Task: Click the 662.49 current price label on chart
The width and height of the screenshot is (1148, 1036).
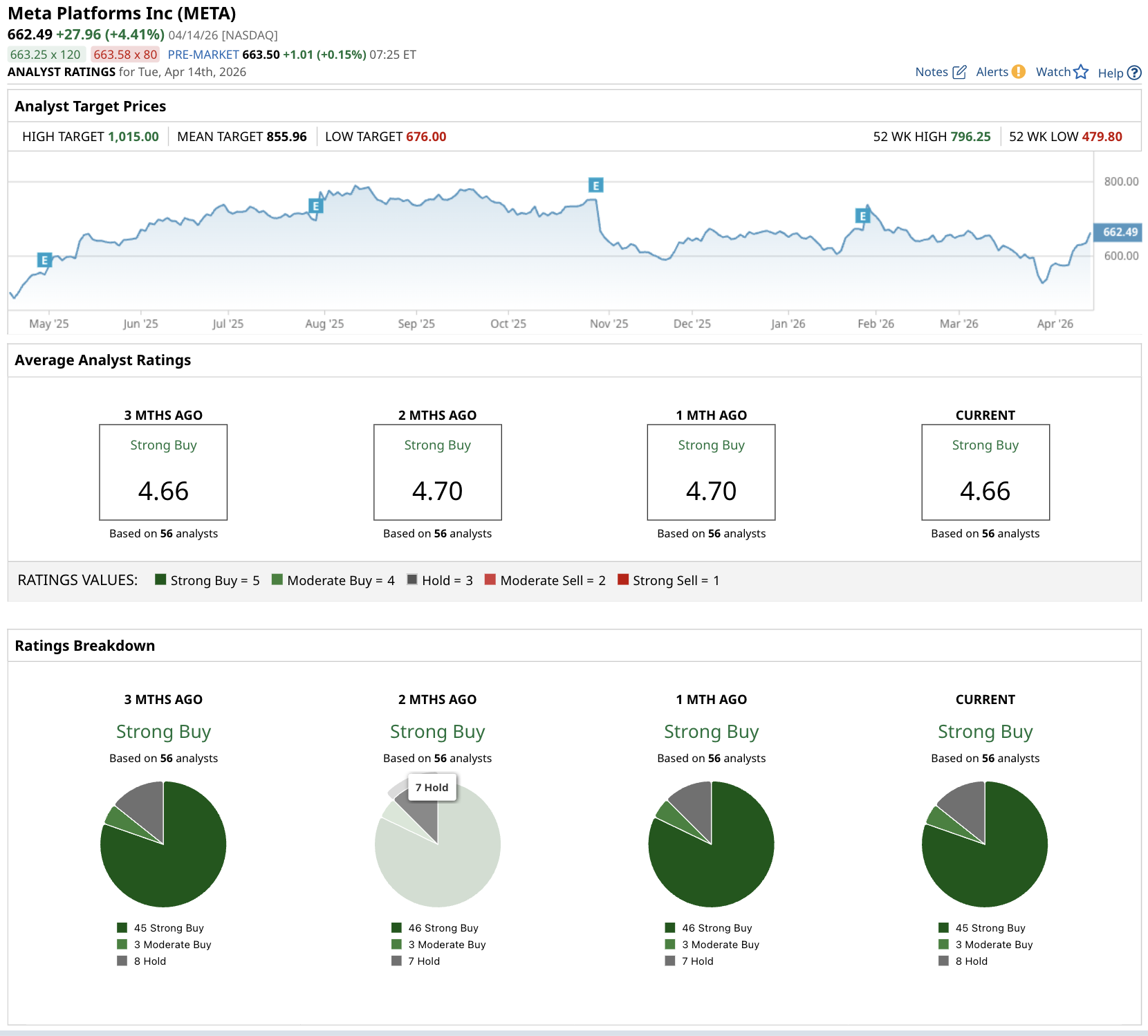Action: pos(1118,232)
